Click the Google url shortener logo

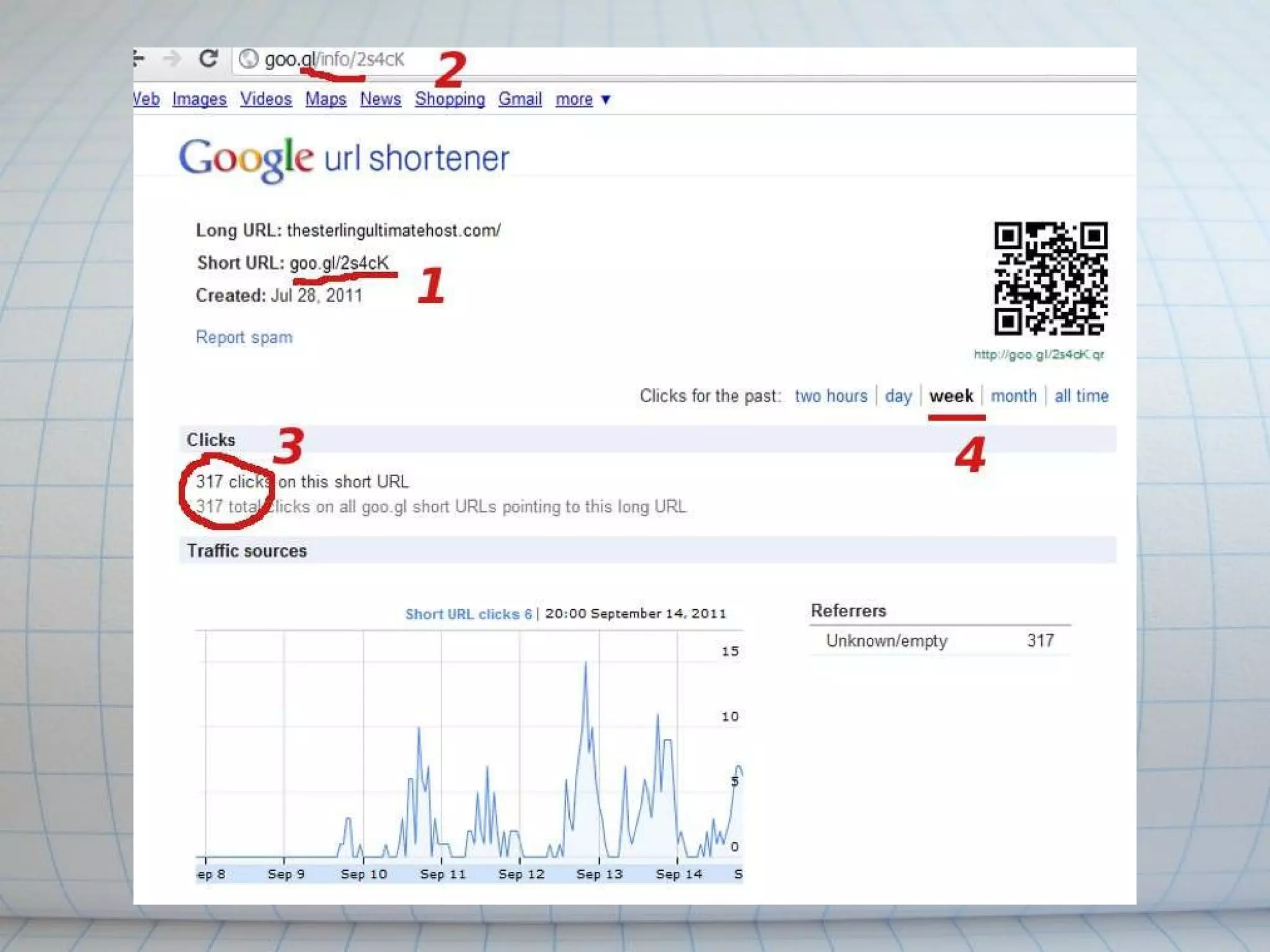tap(344, 159)
